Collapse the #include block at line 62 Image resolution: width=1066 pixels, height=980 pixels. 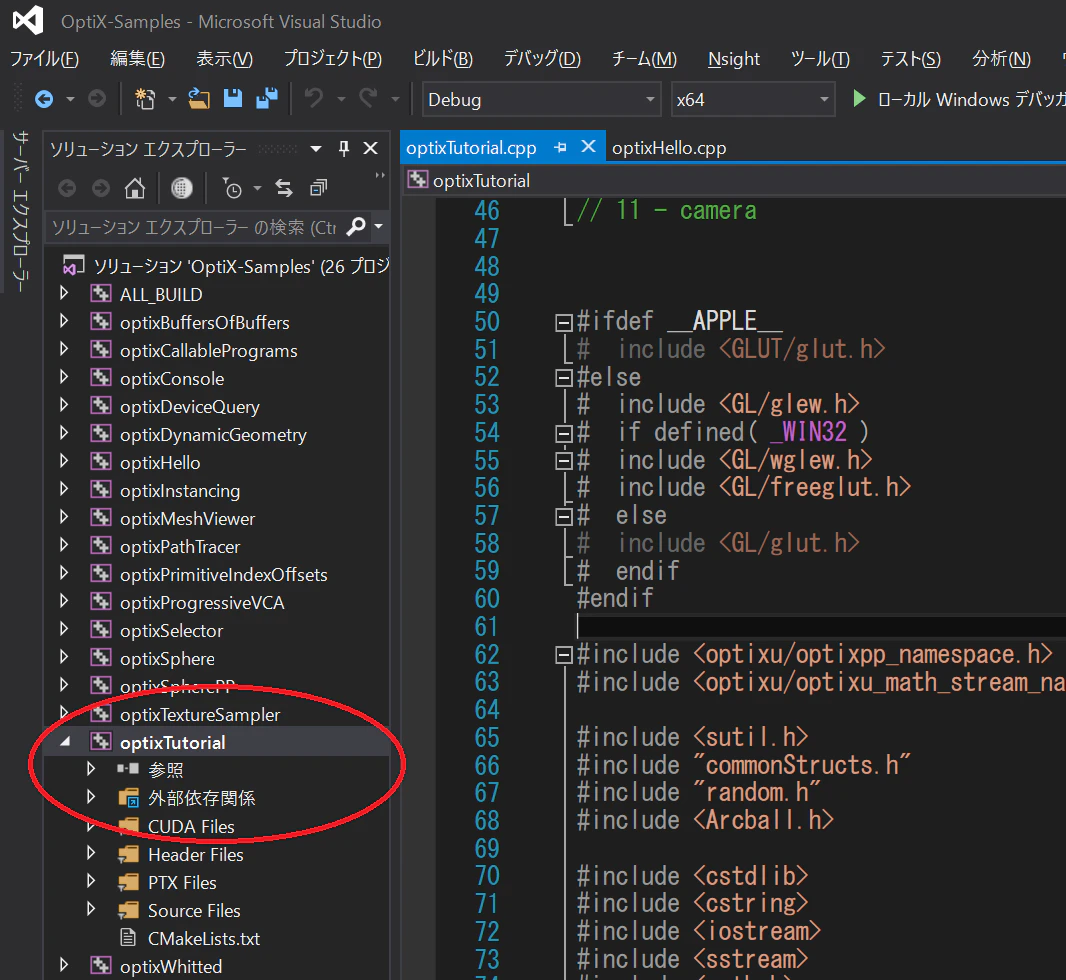[563, 655]
